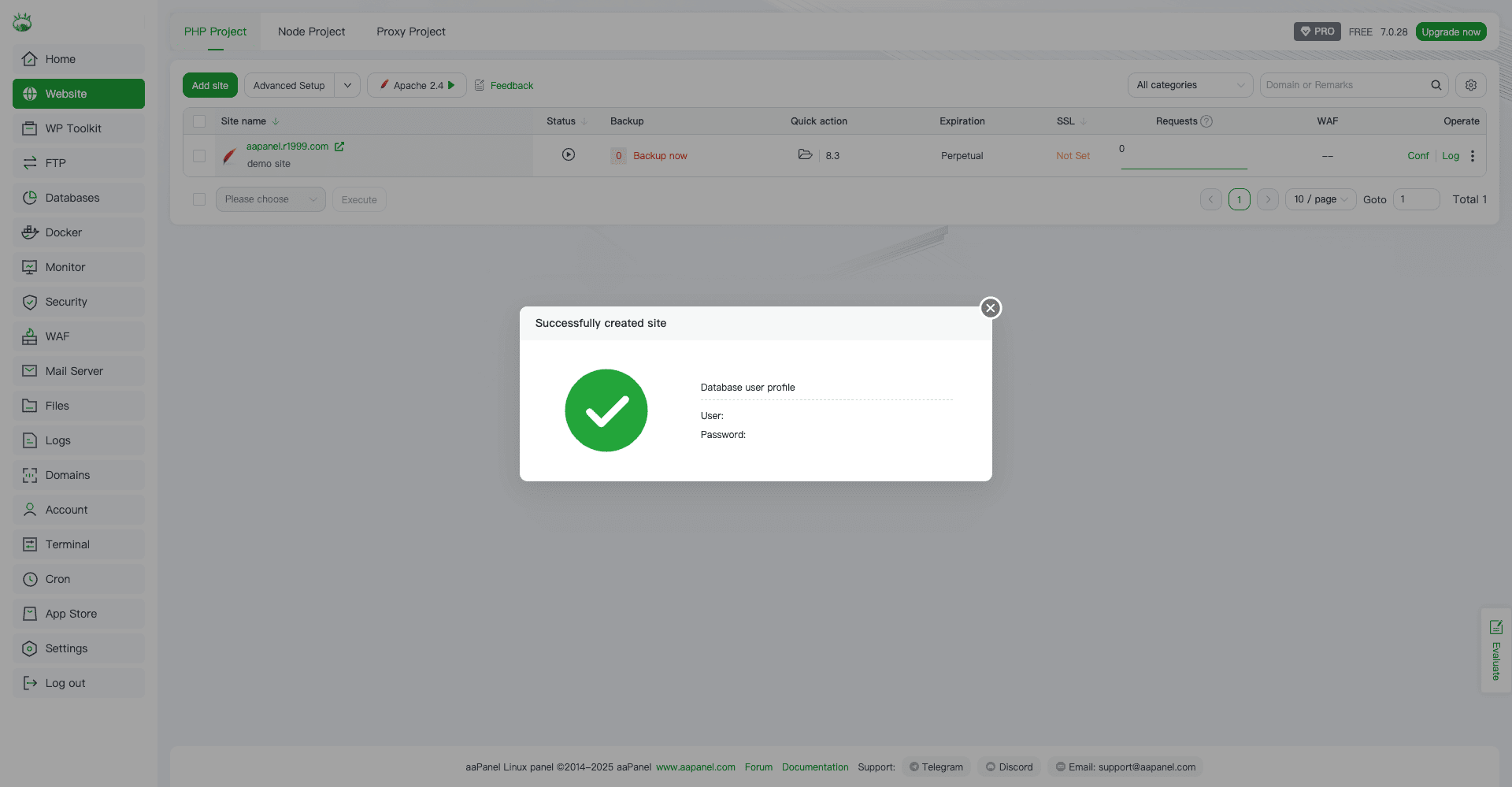Open the All categories dropdown
Image resolution: width=1512 pixels, height=787 pixels.
1189,85
